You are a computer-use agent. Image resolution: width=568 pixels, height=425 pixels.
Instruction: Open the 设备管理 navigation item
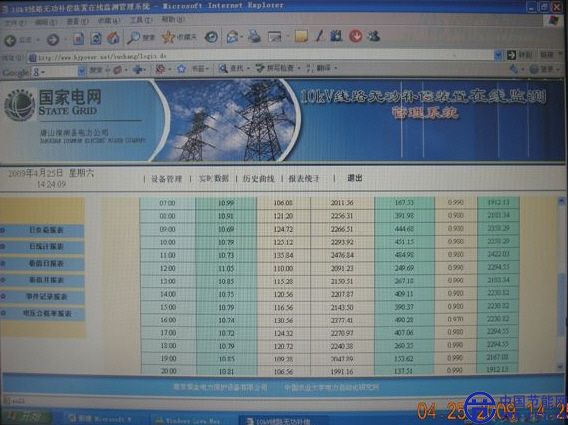click(166, 179)
